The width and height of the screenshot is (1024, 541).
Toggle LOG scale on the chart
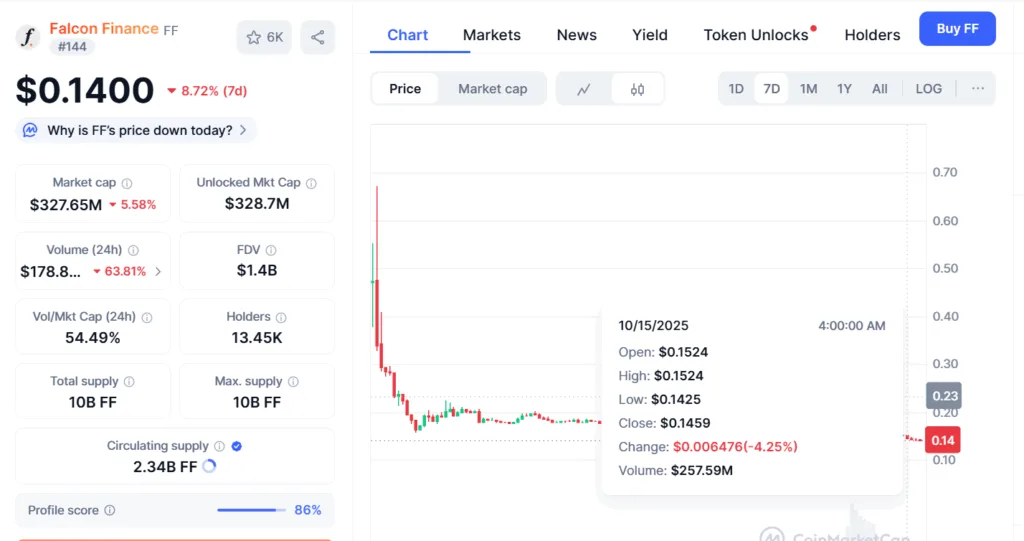pos(929,89)
